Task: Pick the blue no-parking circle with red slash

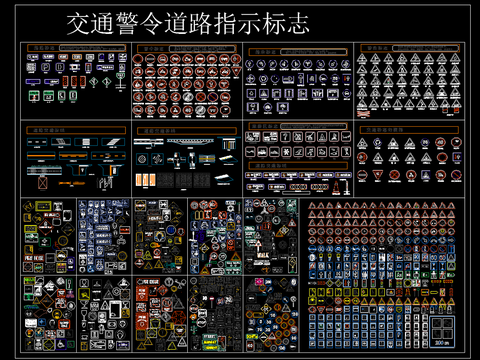Action: (x=213, y=97)
